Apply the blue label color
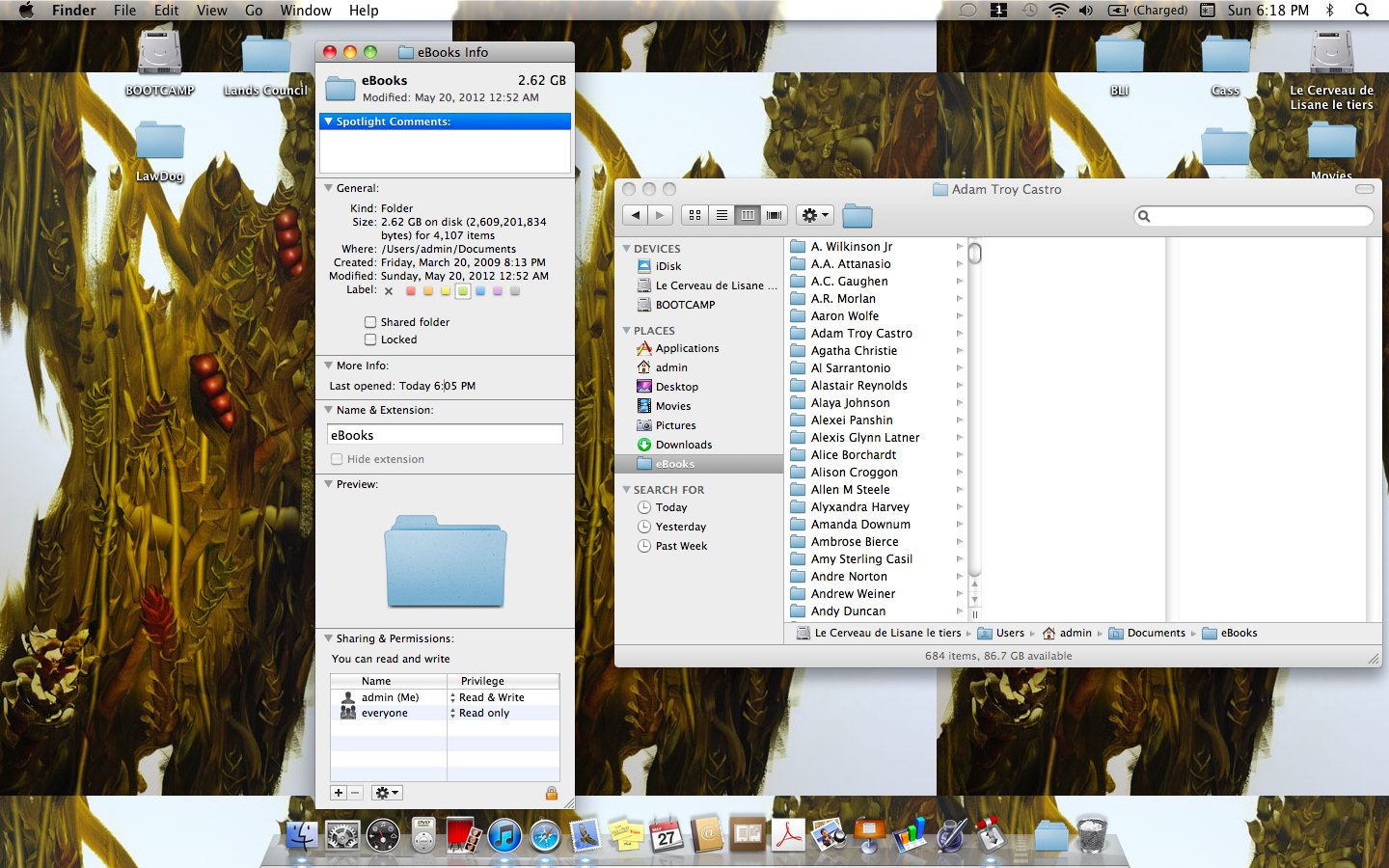Screen dimensions: 1389x868 (x=480, y=290)
